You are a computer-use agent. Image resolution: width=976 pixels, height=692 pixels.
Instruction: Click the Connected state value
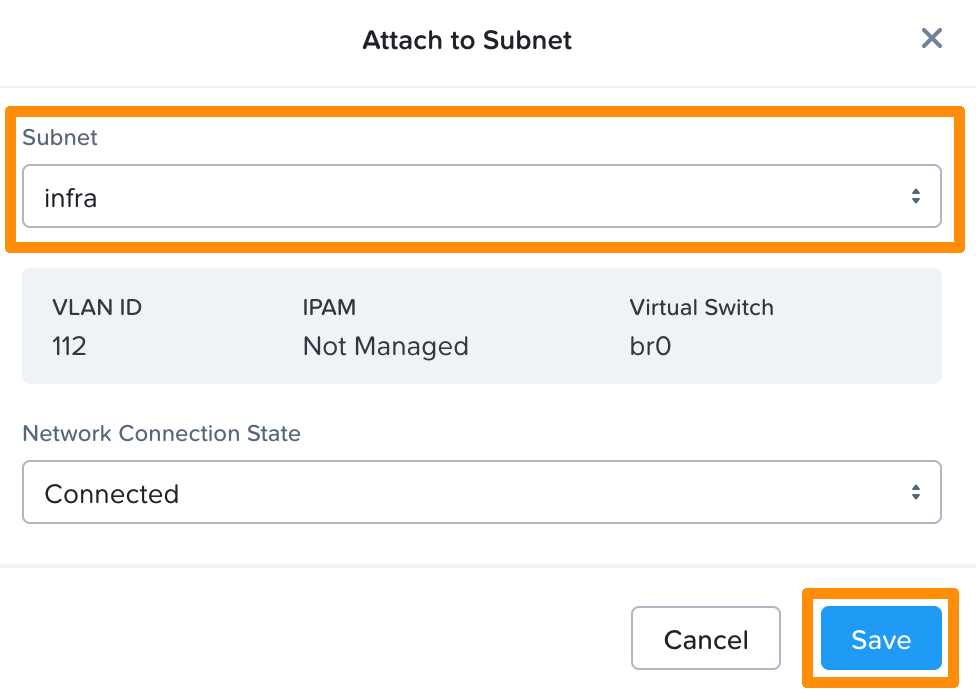[x=112, y=493]
